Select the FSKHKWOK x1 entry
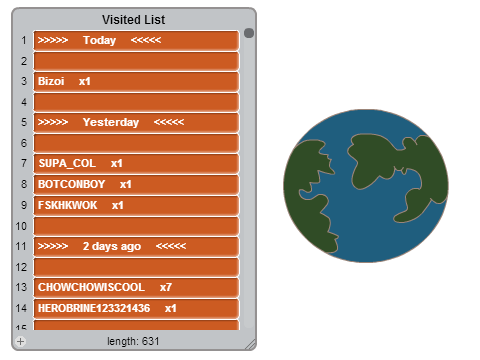Screen dimensions: 480x360 click(x=136, y=205)
